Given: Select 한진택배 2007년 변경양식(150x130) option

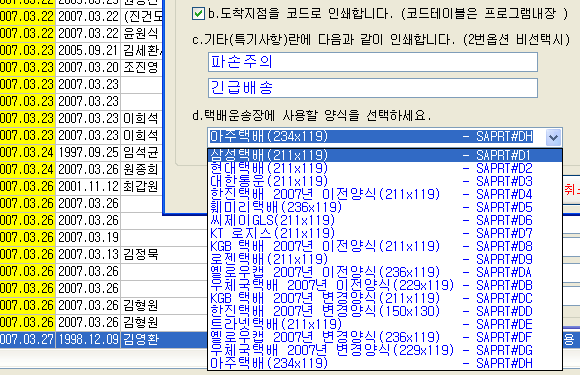Looking at the screenshot, I should point(385,311).
